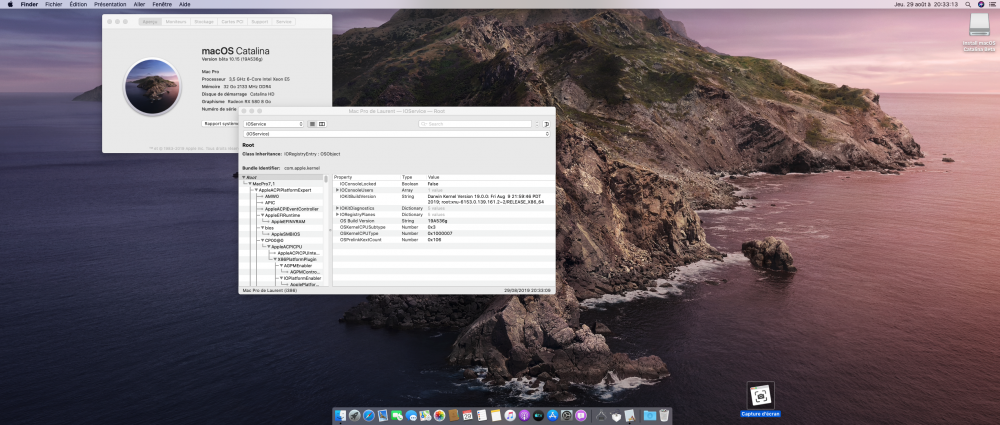
Task: Open Spotlight search magnifier in menu bar
Action: (967, 4)
